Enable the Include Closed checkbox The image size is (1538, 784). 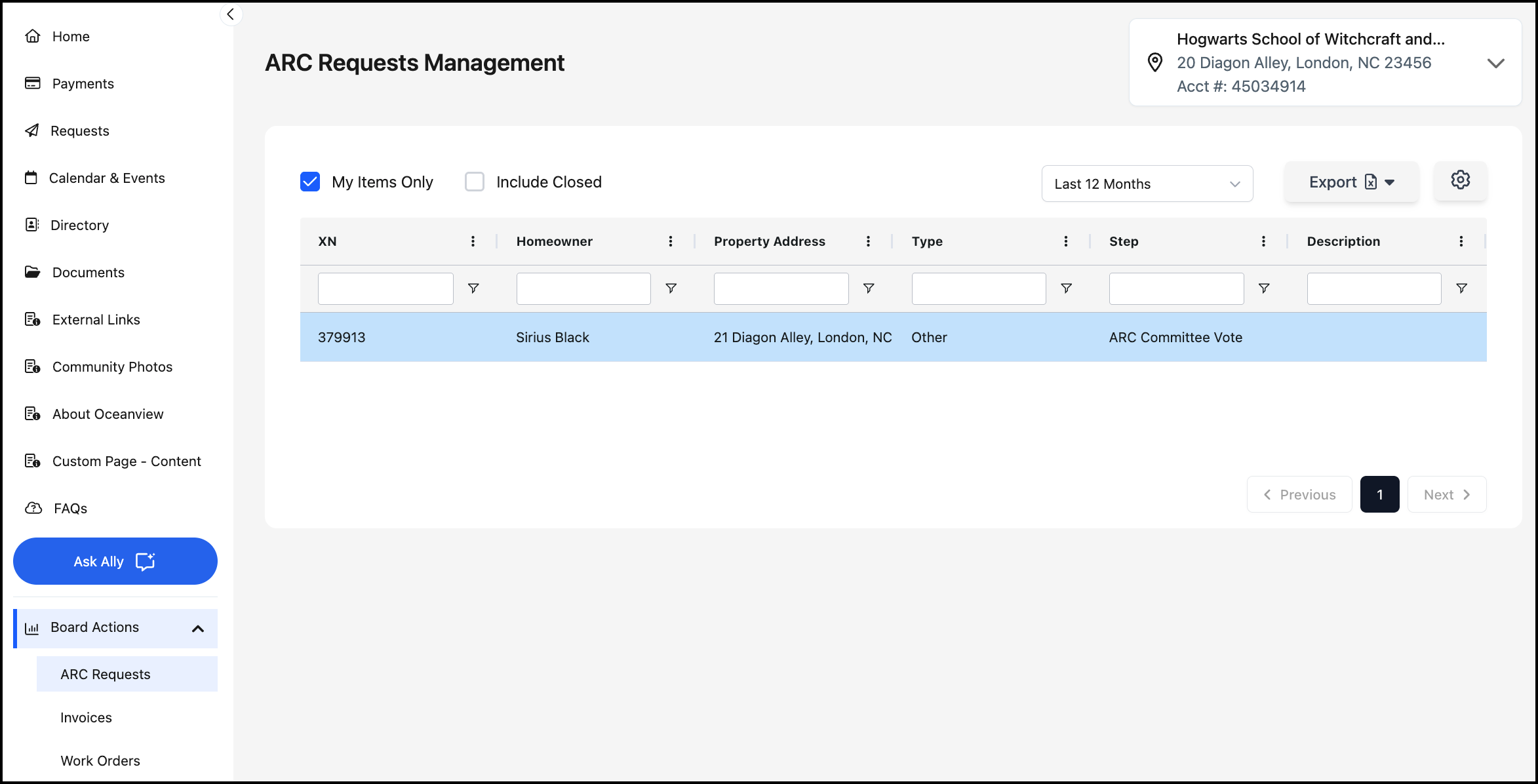[475, 182]
